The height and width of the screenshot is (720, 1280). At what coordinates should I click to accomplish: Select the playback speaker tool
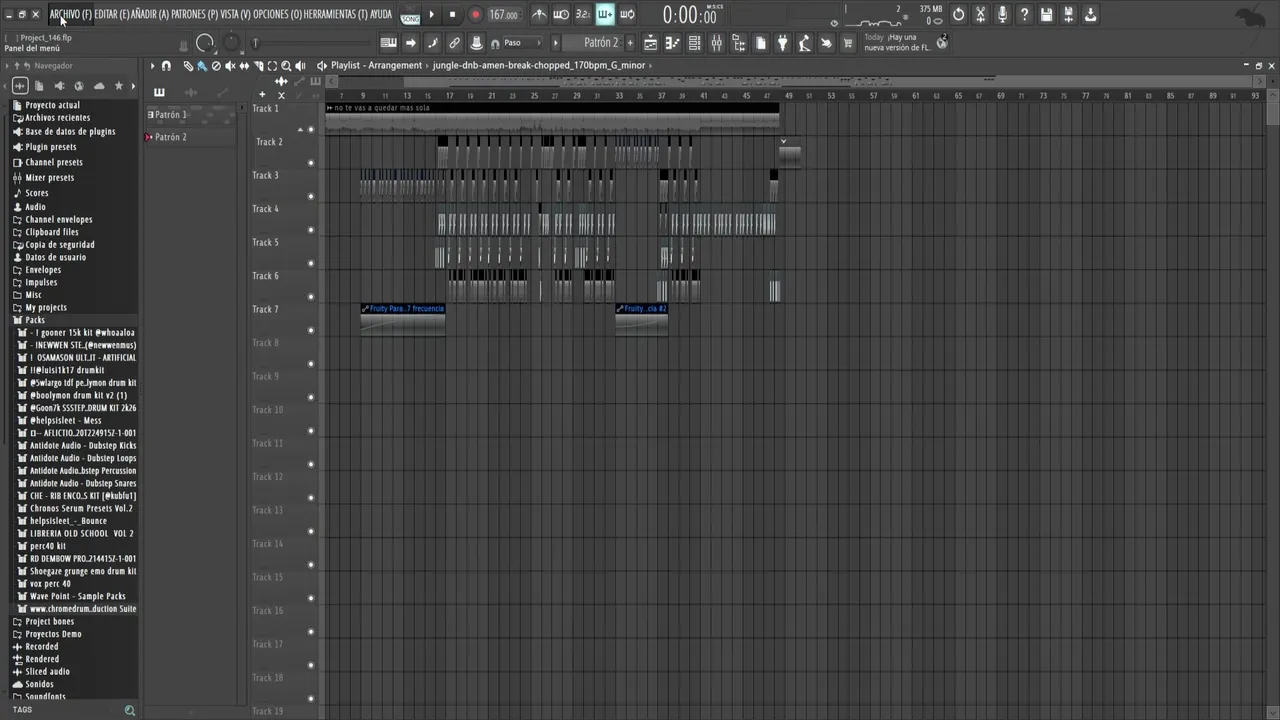click(300, 66)
